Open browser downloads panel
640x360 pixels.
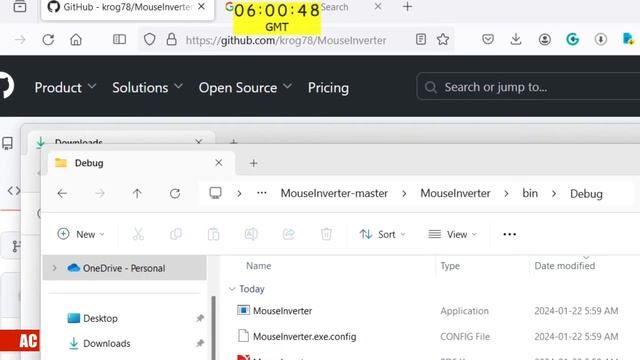[x=516, y=39]
